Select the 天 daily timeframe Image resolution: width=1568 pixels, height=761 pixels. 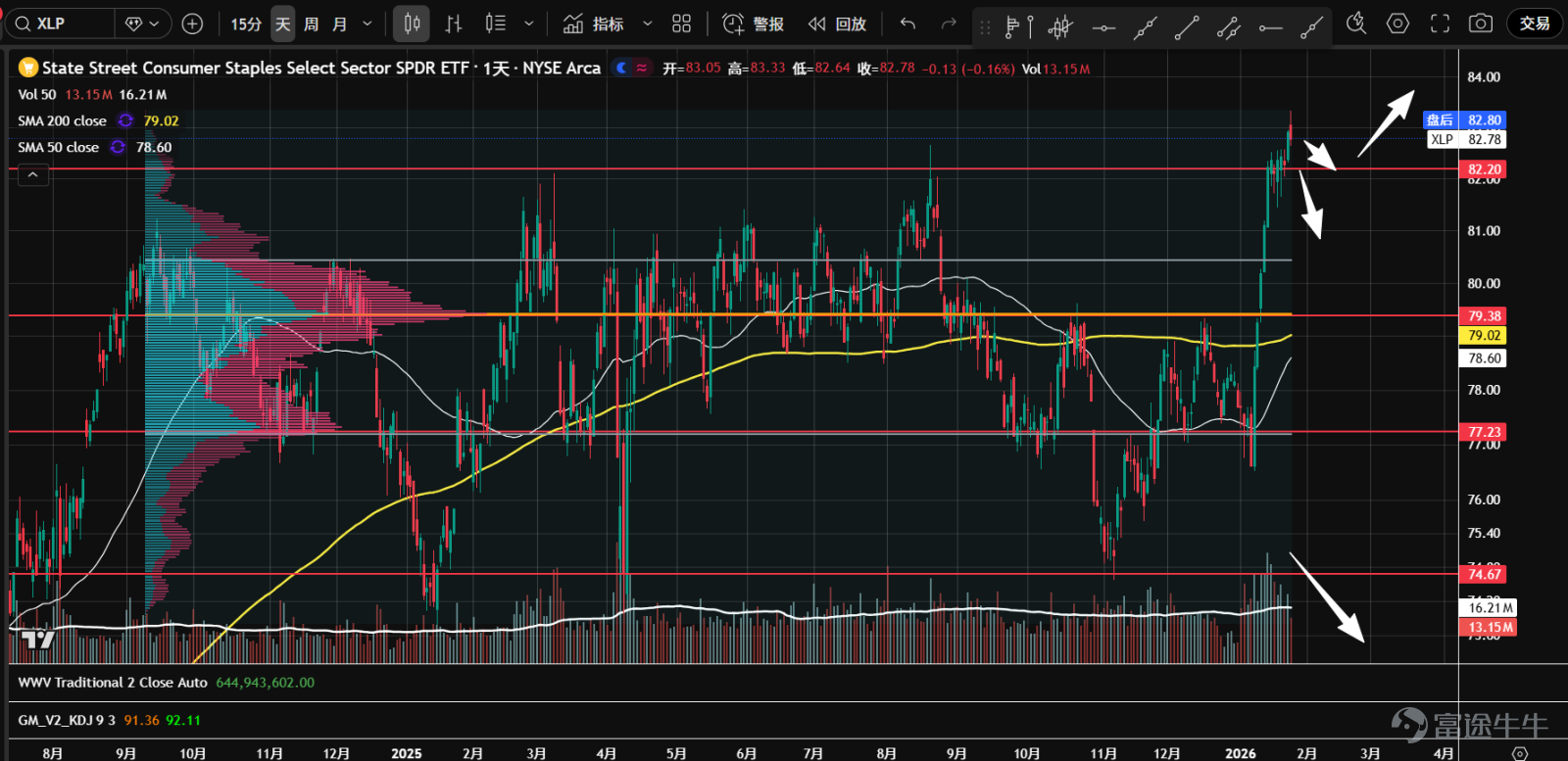click(283, 24)
